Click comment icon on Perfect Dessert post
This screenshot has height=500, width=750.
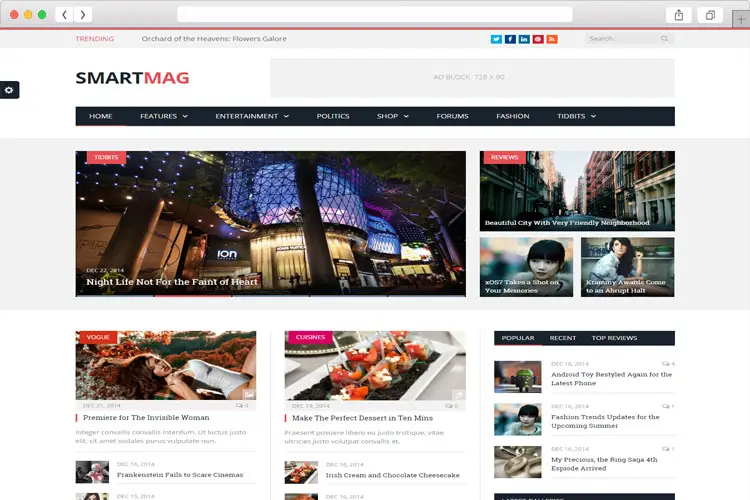point(449,406)
